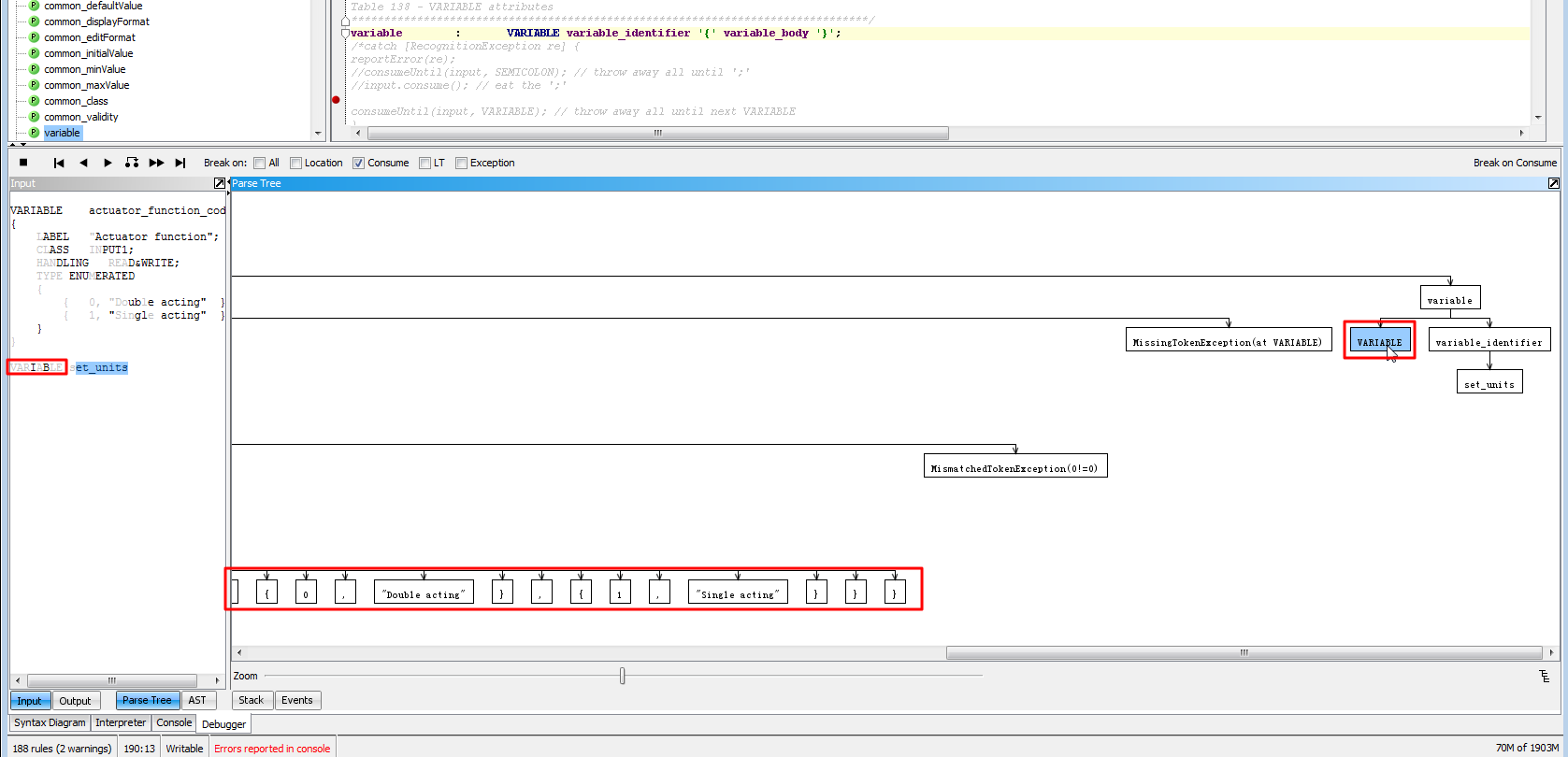Uncheck the Consume break option
The height and width of the screenshot is (757, 1568).
click(x=358, y=163)
